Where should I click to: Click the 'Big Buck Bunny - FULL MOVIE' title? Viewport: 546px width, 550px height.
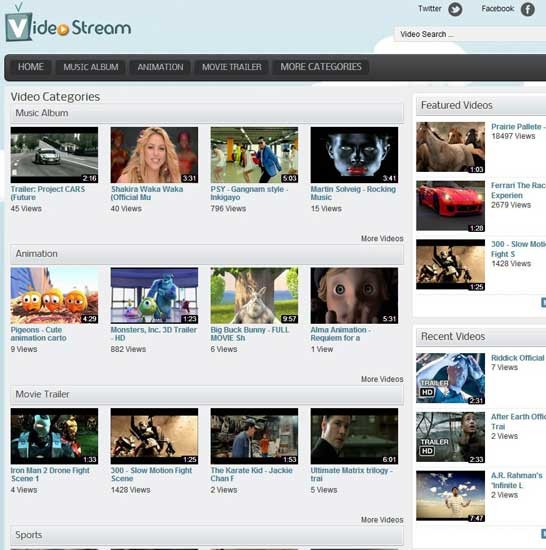click(250, 334)
